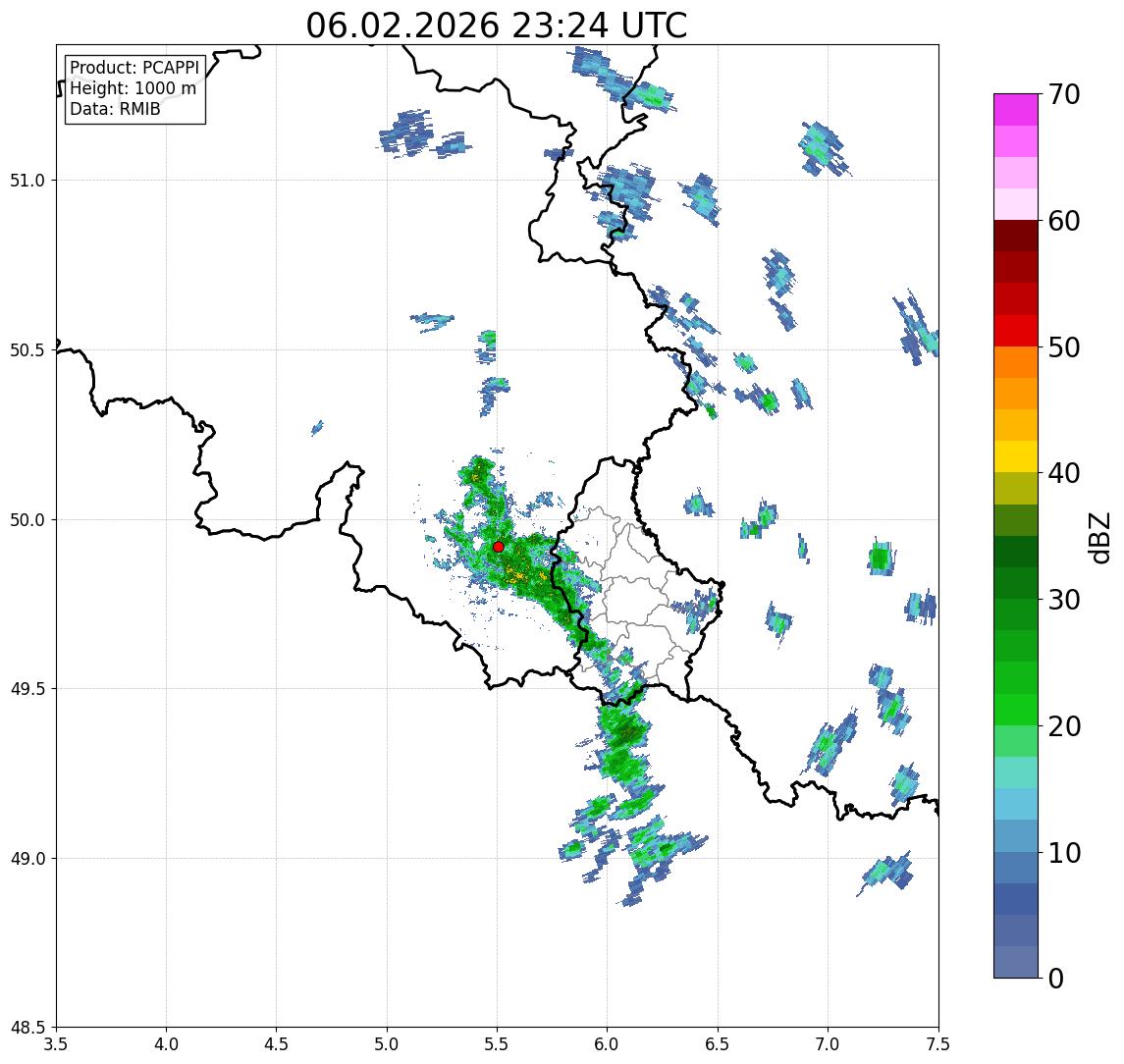This screenshot has width=1124, height=1064.
Task: Click the colorbar tick label '60'
Action: point(1064,221)
